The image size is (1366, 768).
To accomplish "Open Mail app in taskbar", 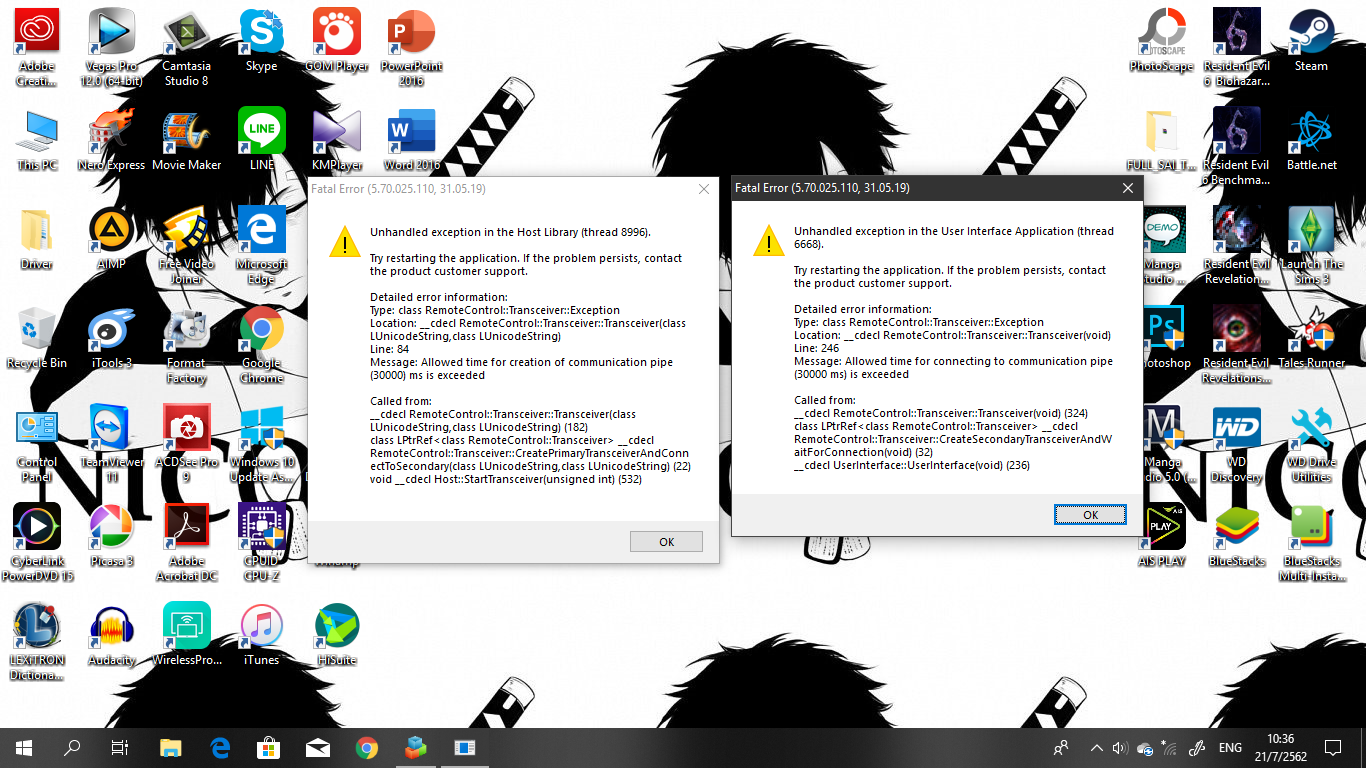I will point(318,747).
